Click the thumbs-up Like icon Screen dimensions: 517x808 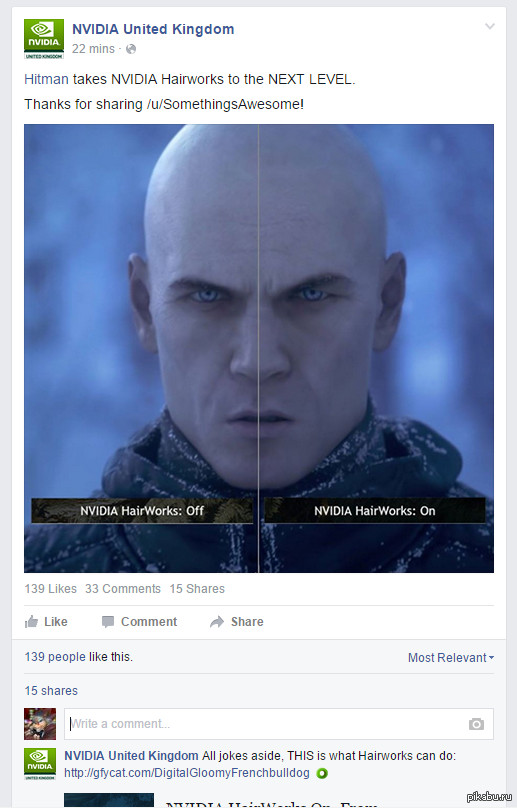pyautogui.click(x=31, y=621)
